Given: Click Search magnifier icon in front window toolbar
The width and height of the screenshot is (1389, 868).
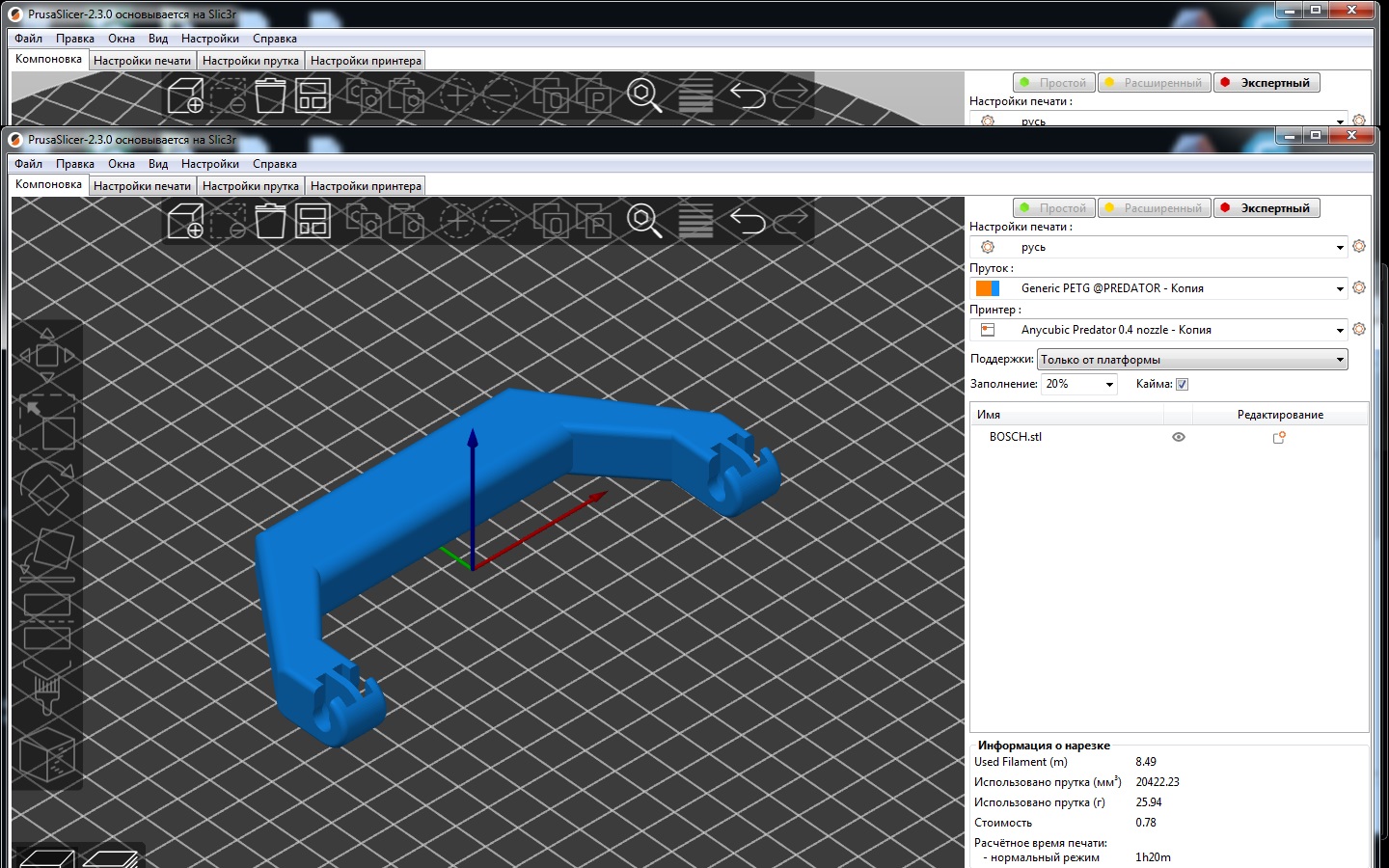Looking at the screenshot, I should [x=643, y=221].
